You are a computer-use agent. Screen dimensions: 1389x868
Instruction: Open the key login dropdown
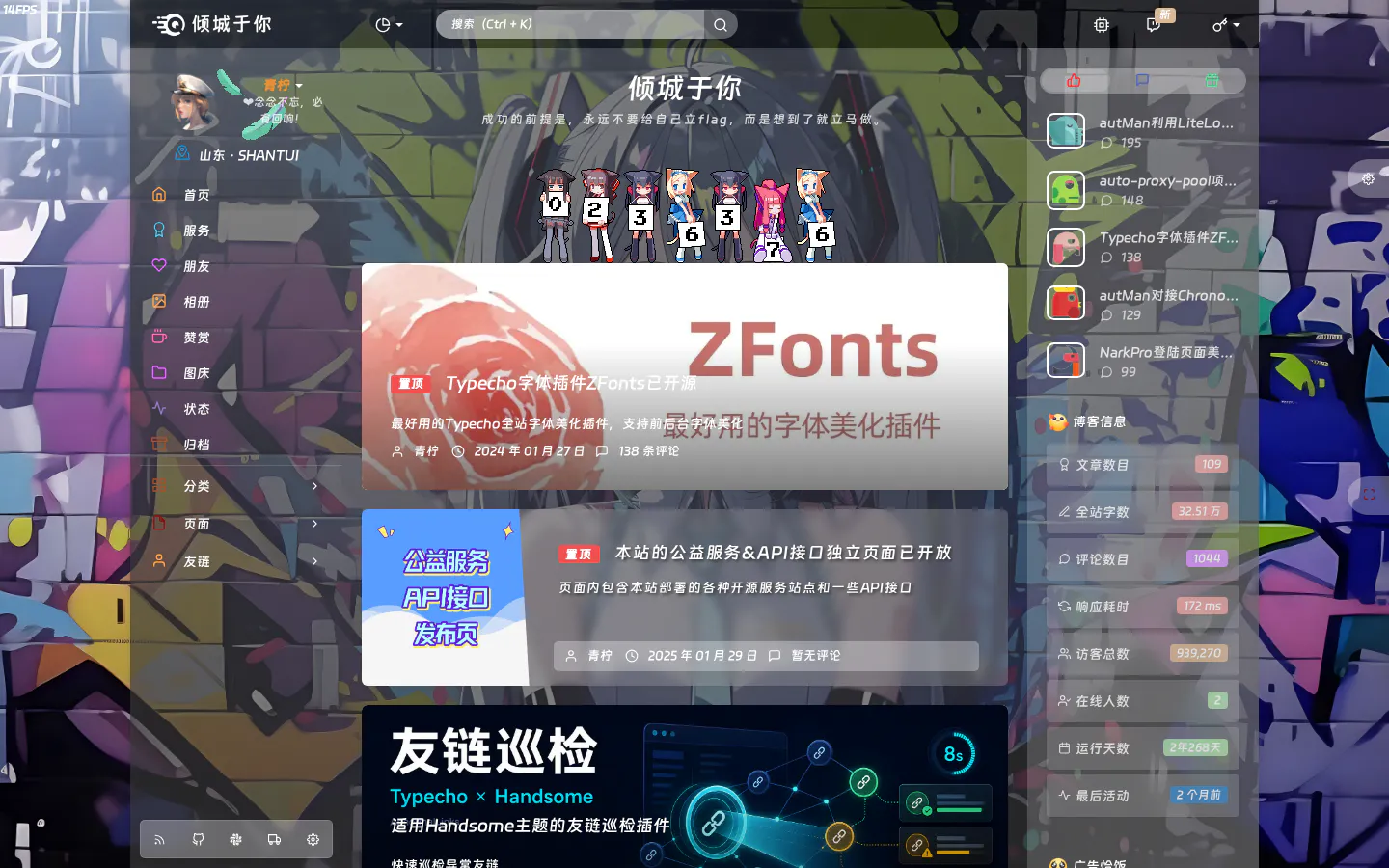tap(1226, 25)
